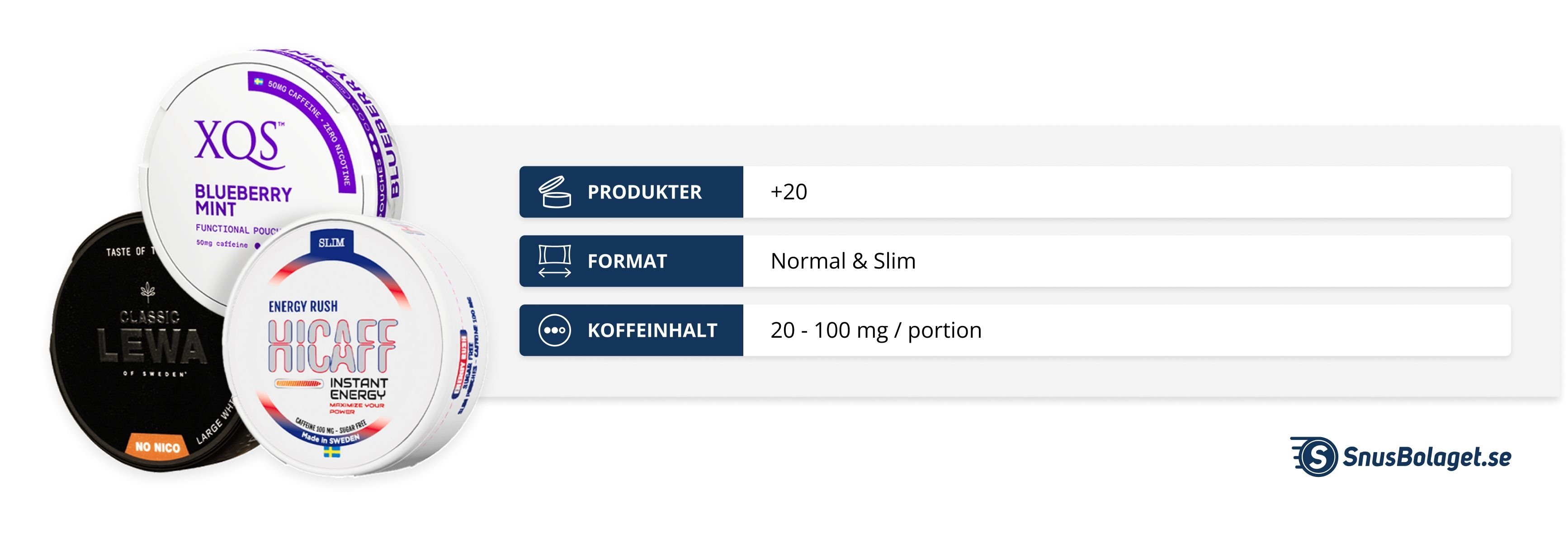This screenshot has height=533, width=1568.
Task: Click the orange NO NICO label
Action: (157, 447)
